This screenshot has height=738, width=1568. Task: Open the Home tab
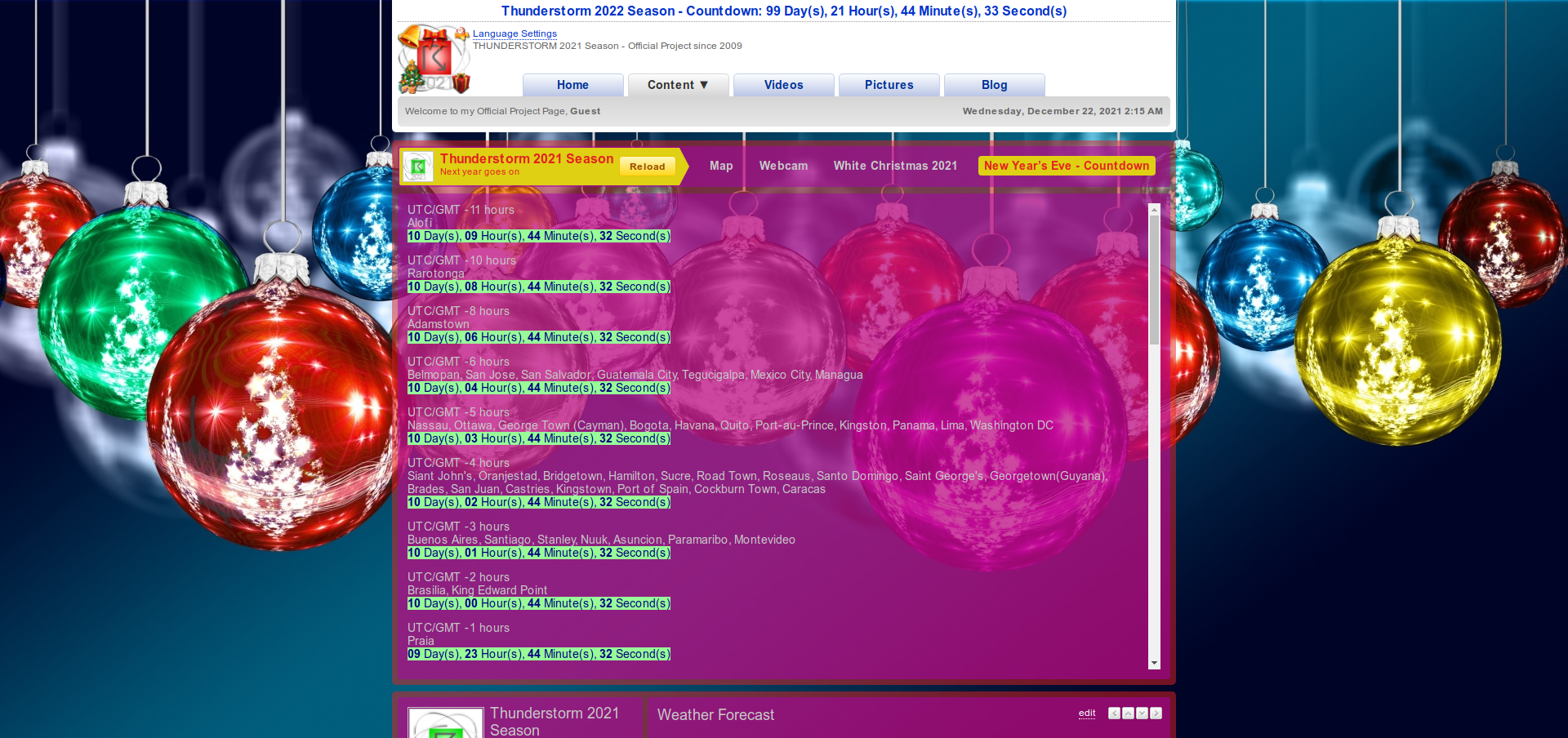572,85
